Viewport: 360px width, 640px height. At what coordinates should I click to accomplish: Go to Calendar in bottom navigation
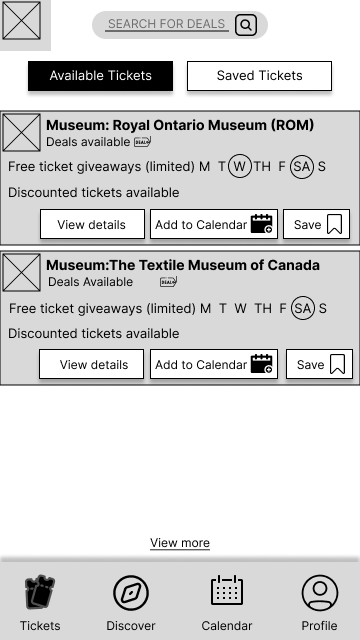click(x=227, y=590)
